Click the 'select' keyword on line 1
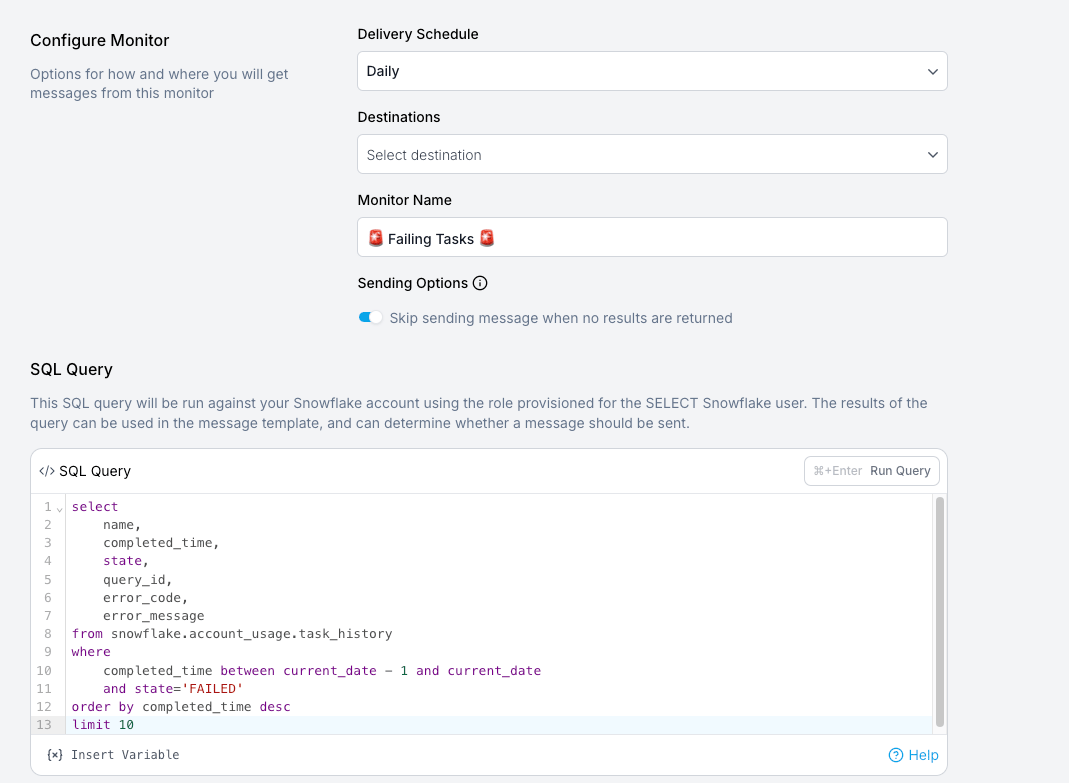Image resolution: width=1069 pixels, height=783 pixels. click(95, 507)
